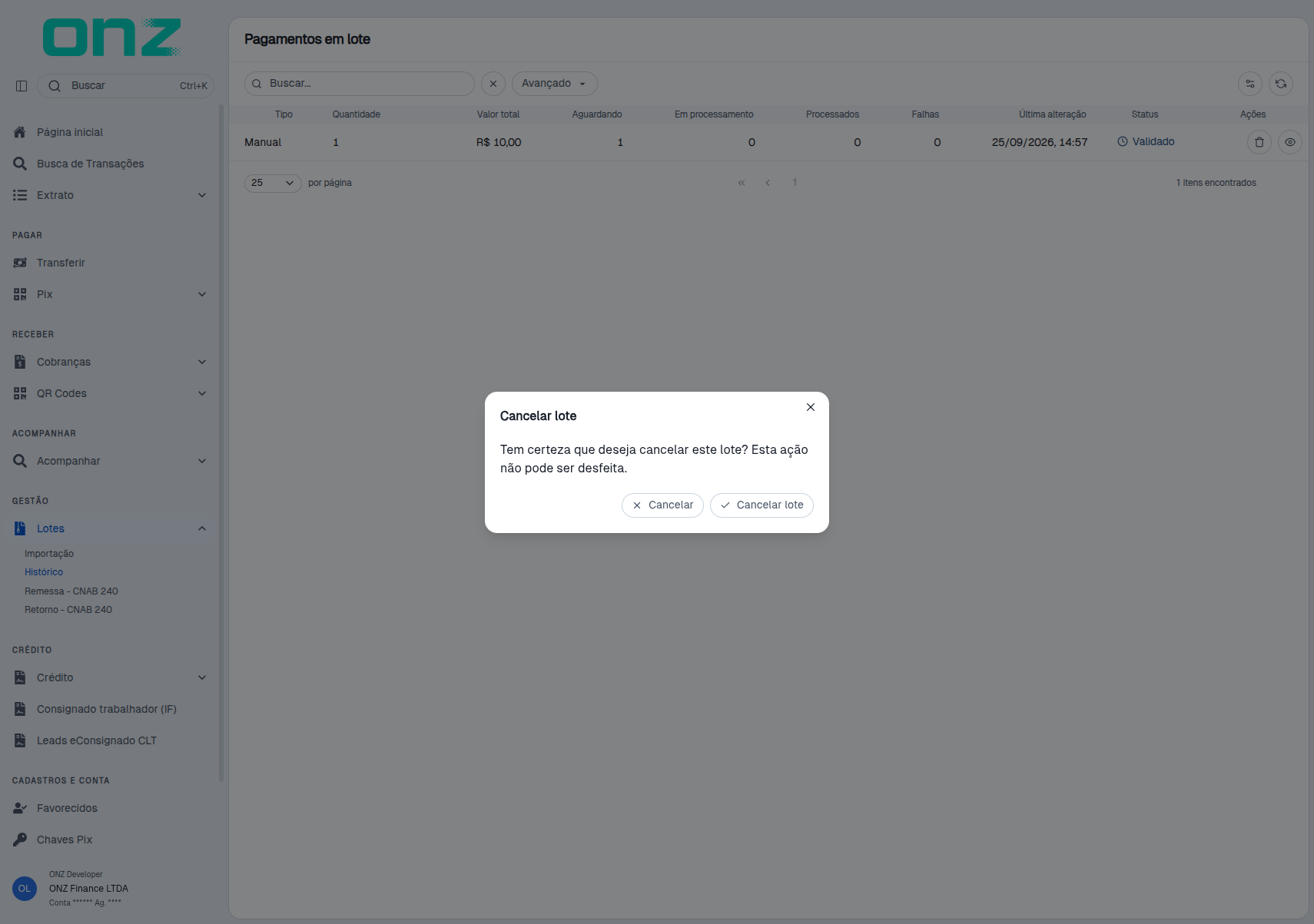Go to previous page arrow

(768, 183)
